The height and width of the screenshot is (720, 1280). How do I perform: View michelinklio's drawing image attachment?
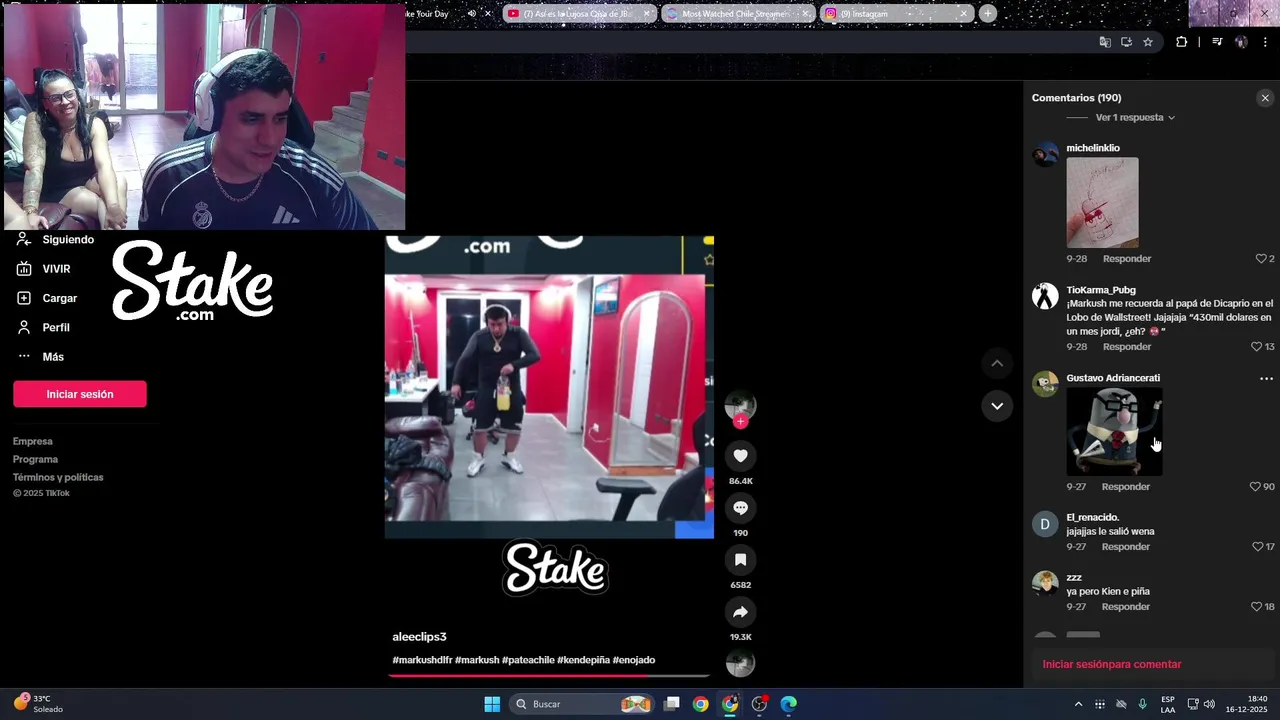pos(1102,203)
